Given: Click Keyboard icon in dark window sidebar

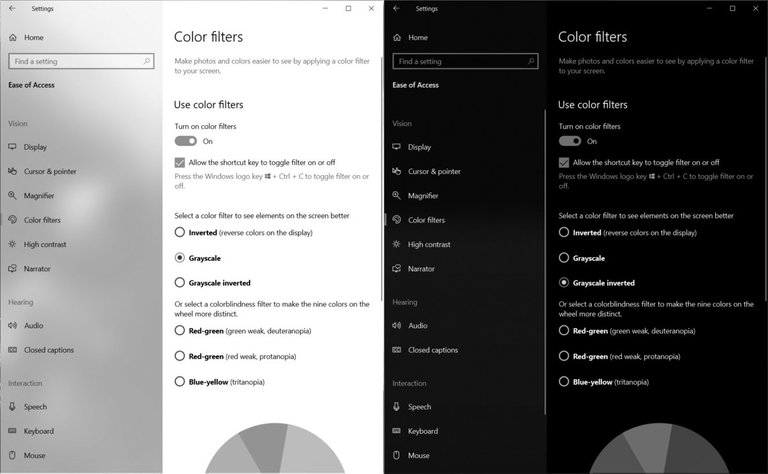Looking at the screenshot, I should pos(396,431).
